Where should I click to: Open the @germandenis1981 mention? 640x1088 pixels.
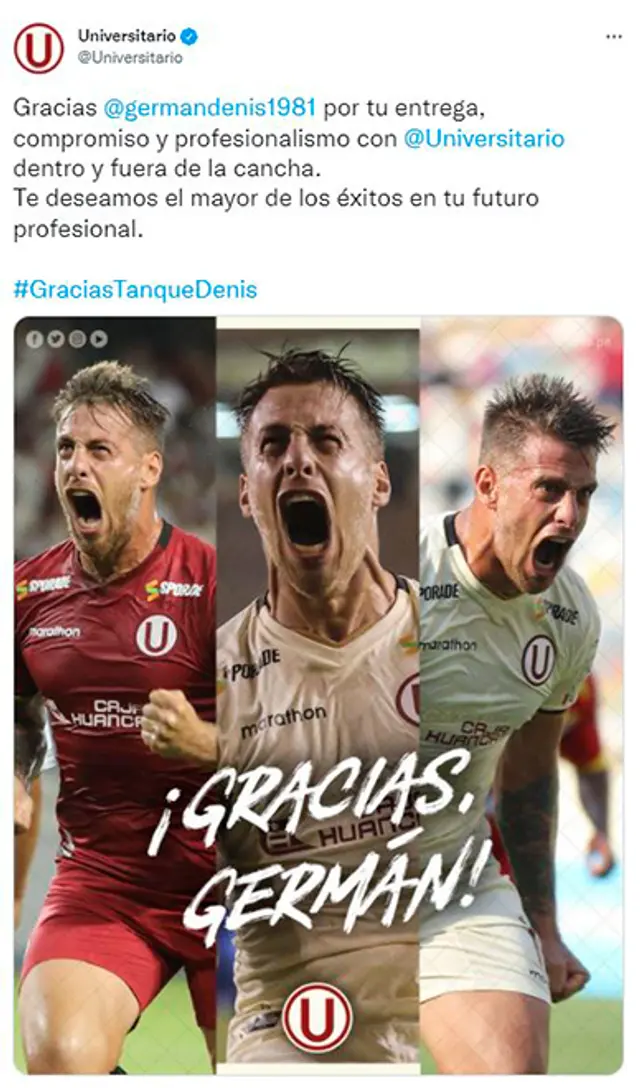[x=210, y=108]
